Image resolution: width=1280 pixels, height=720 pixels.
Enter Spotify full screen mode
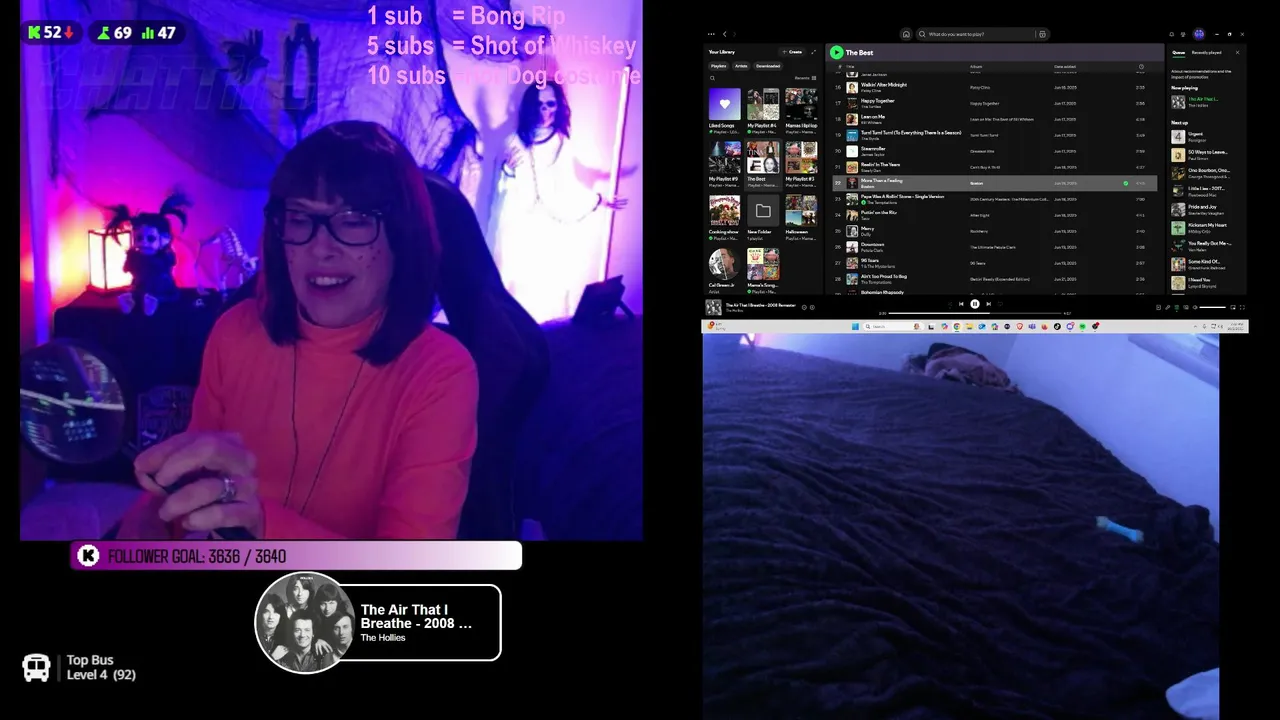[x=1243, y=307]
